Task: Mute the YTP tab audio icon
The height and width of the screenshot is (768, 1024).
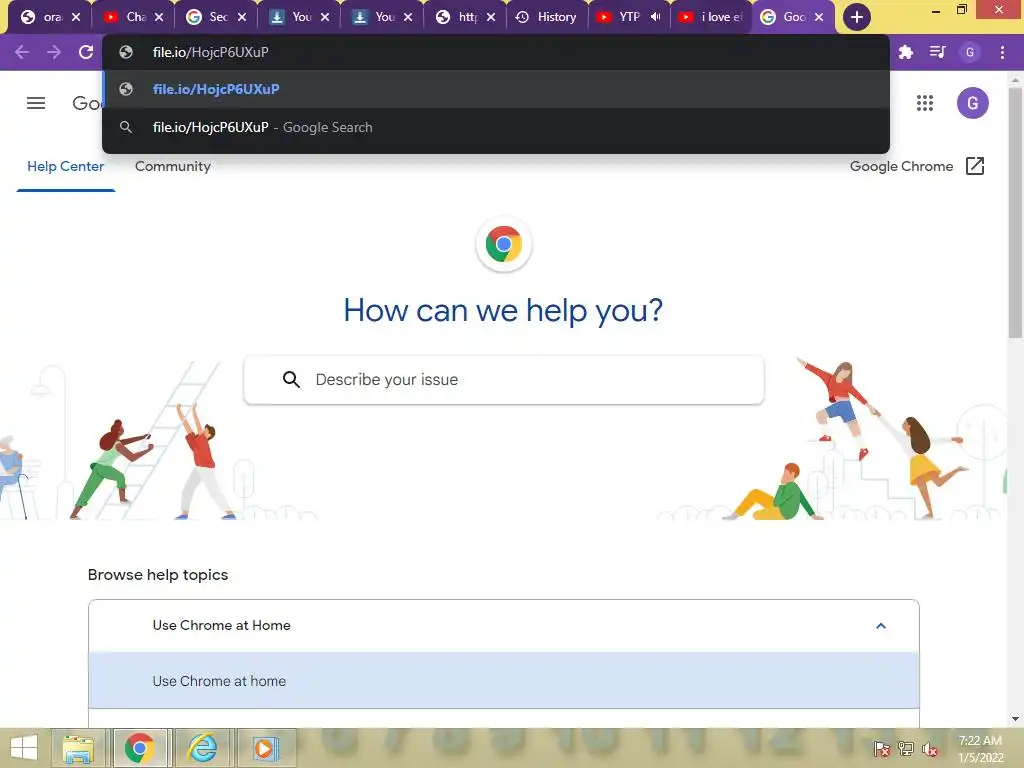Action: pos(656,17)
